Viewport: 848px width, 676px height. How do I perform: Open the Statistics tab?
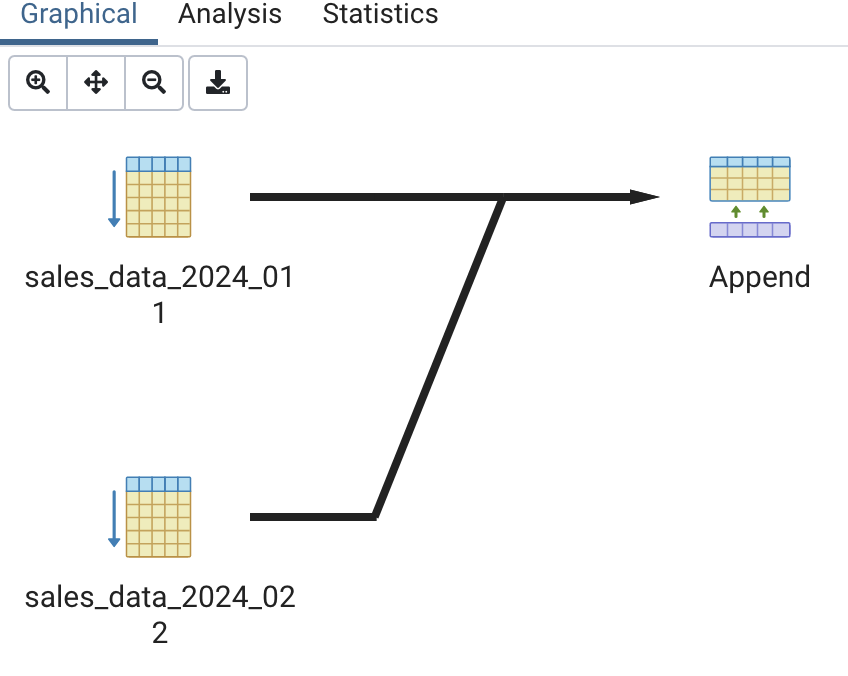point(380,15)
